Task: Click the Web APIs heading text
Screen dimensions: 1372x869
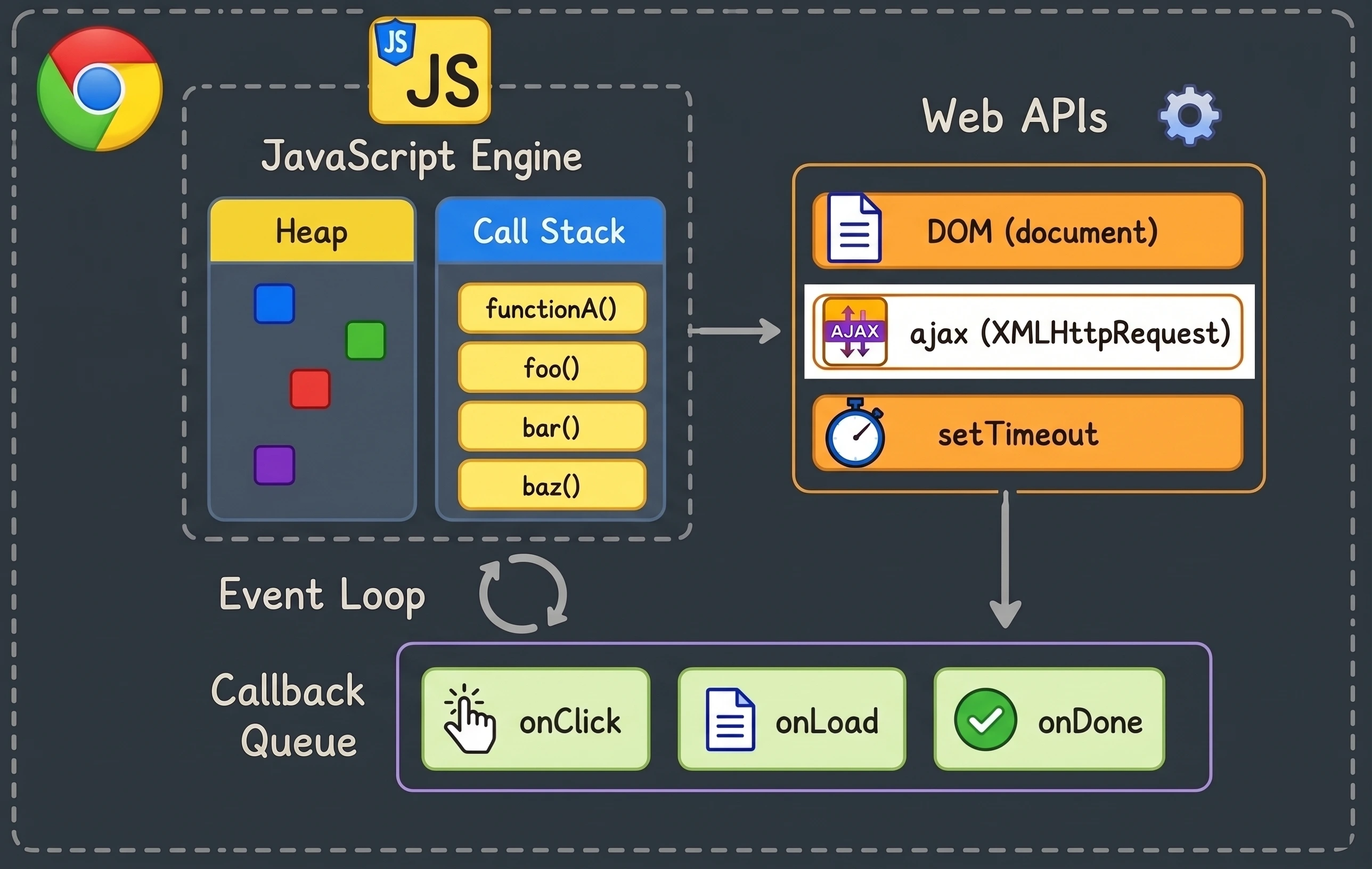Action: [x=1015, y=116]
